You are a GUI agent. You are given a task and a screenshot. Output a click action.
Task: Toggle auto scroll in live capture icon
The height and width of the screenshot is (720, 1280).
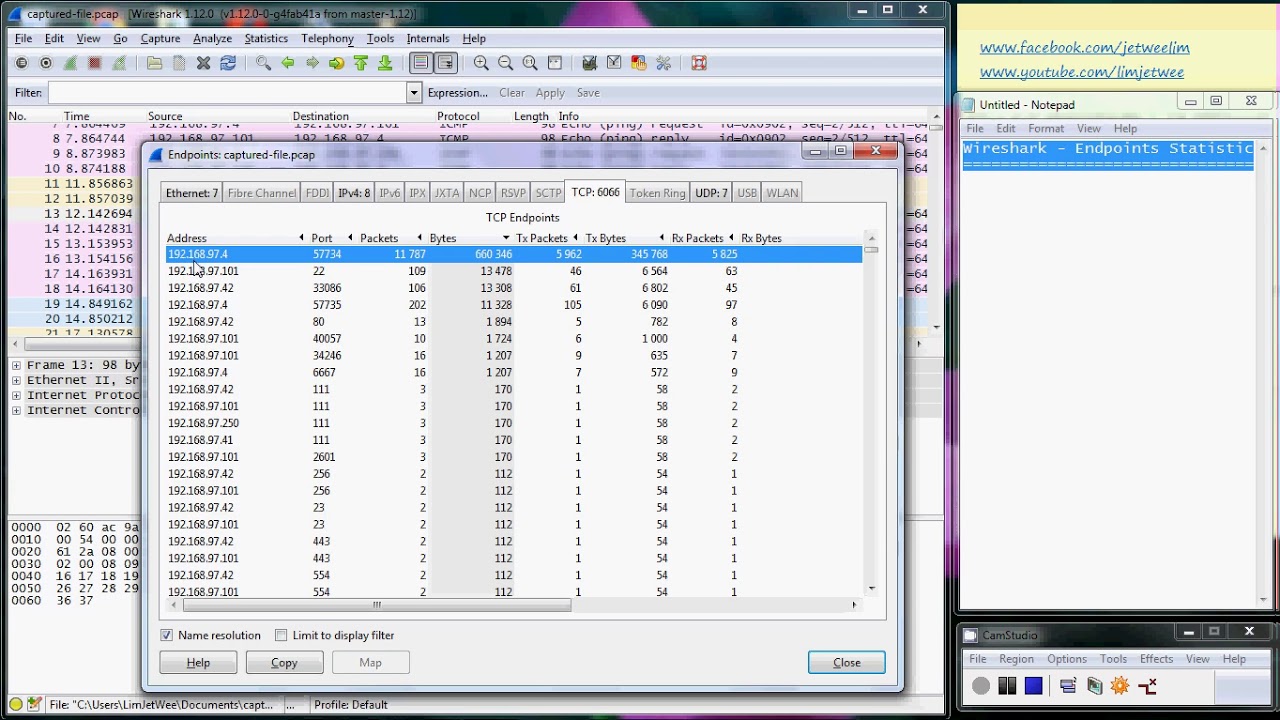pyautogui.click(x=445, y=63)
